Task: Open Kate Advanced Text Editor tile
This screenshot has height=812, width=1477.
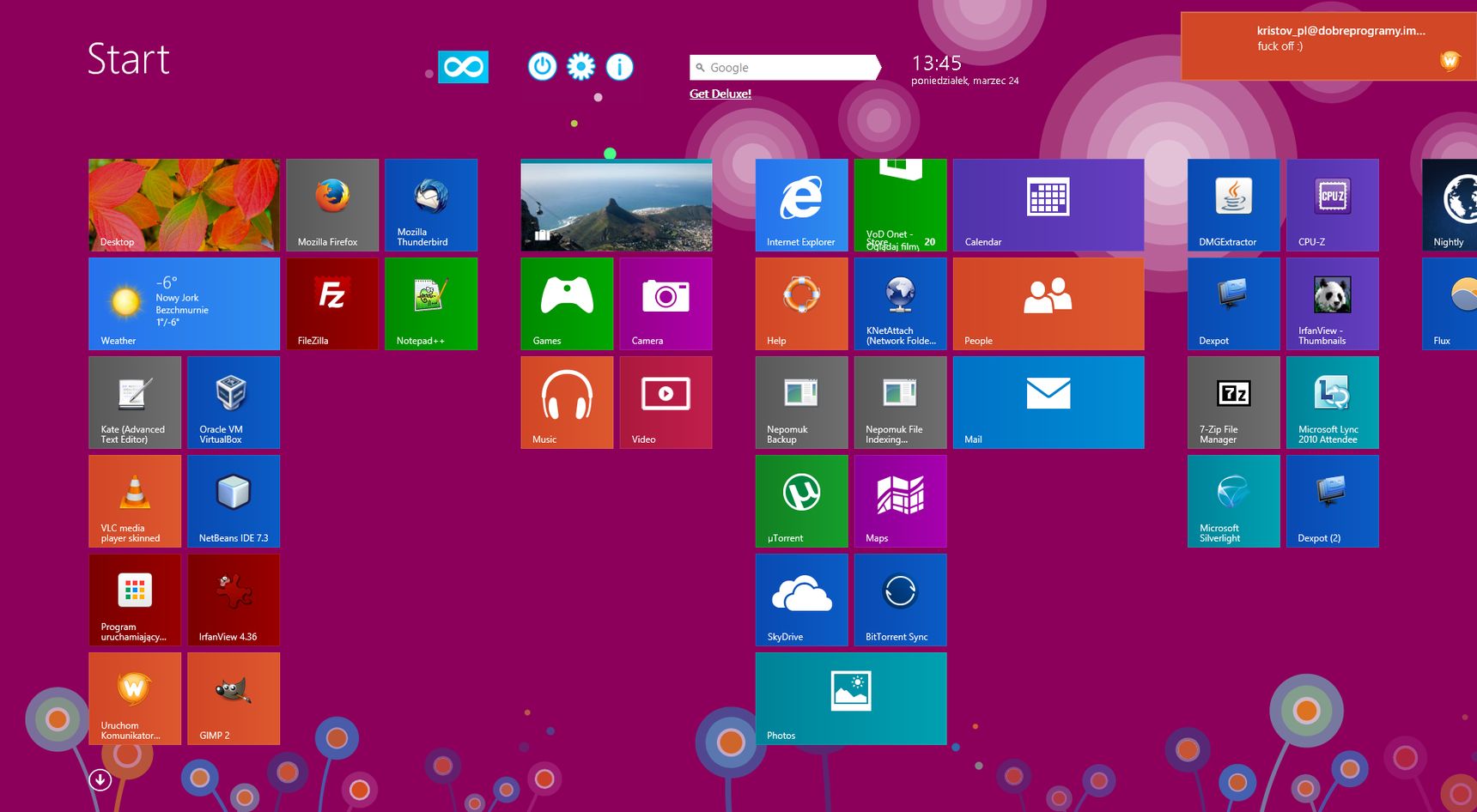Action: click(135, 403)
